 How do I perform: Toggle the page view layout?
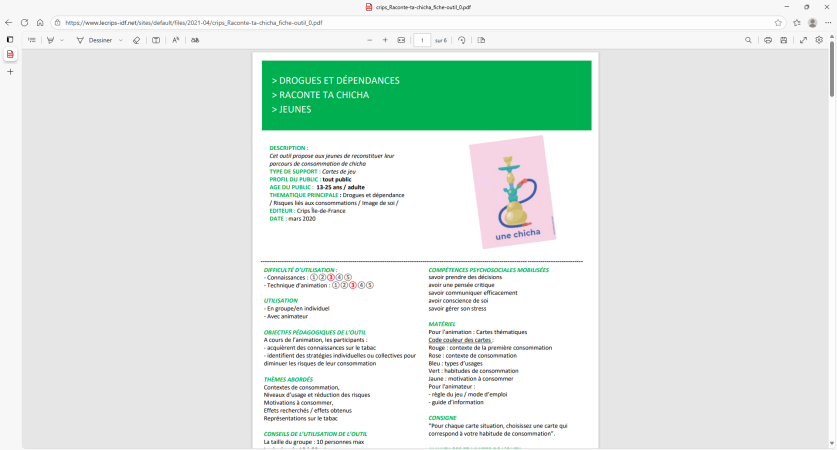[480, 40]
